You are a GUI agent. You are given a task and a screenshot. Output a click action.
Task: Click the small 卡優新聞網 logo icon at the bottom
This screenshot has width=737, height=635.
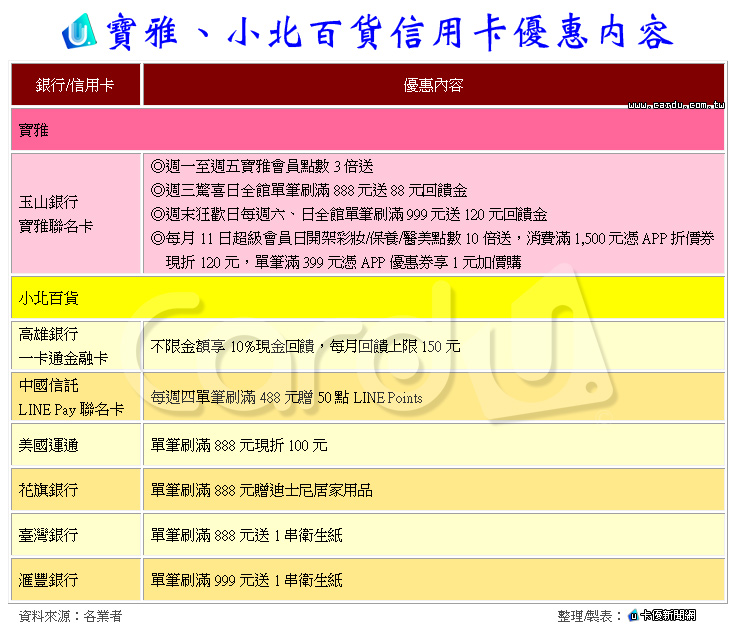[x=633, y=615]
